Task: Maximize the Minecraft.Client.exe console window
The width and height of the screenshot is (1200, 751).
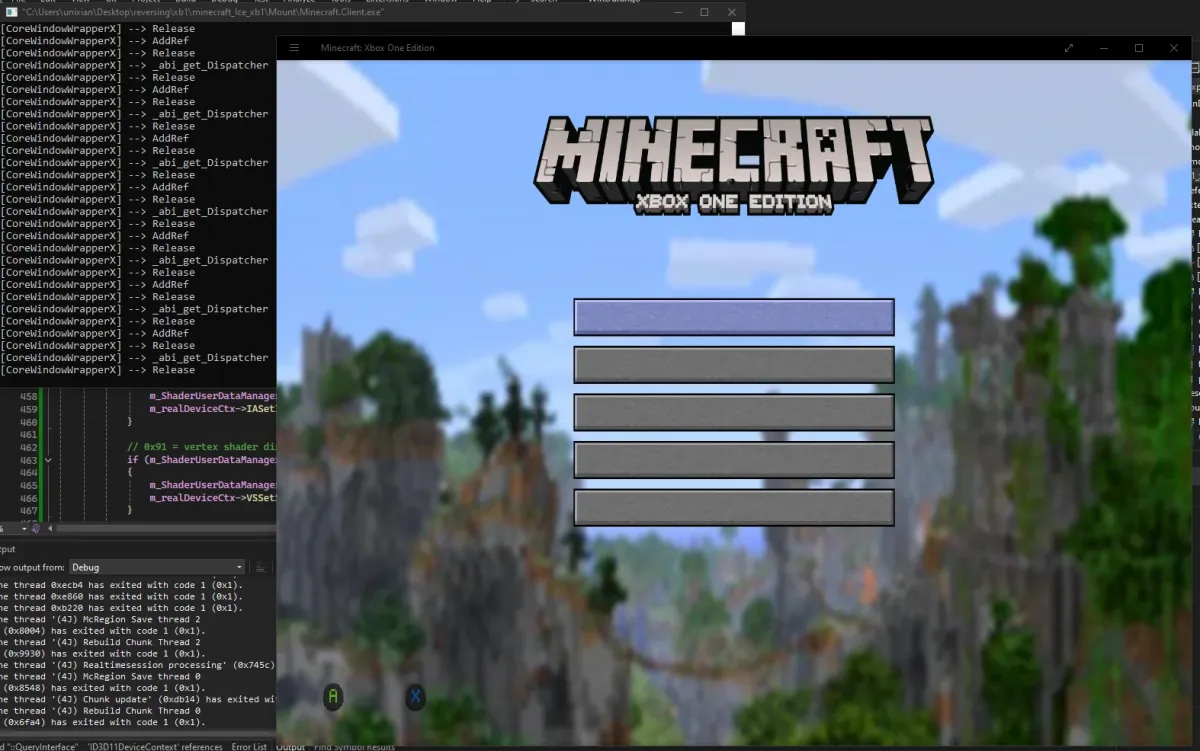Action: [x=704, y=12]
